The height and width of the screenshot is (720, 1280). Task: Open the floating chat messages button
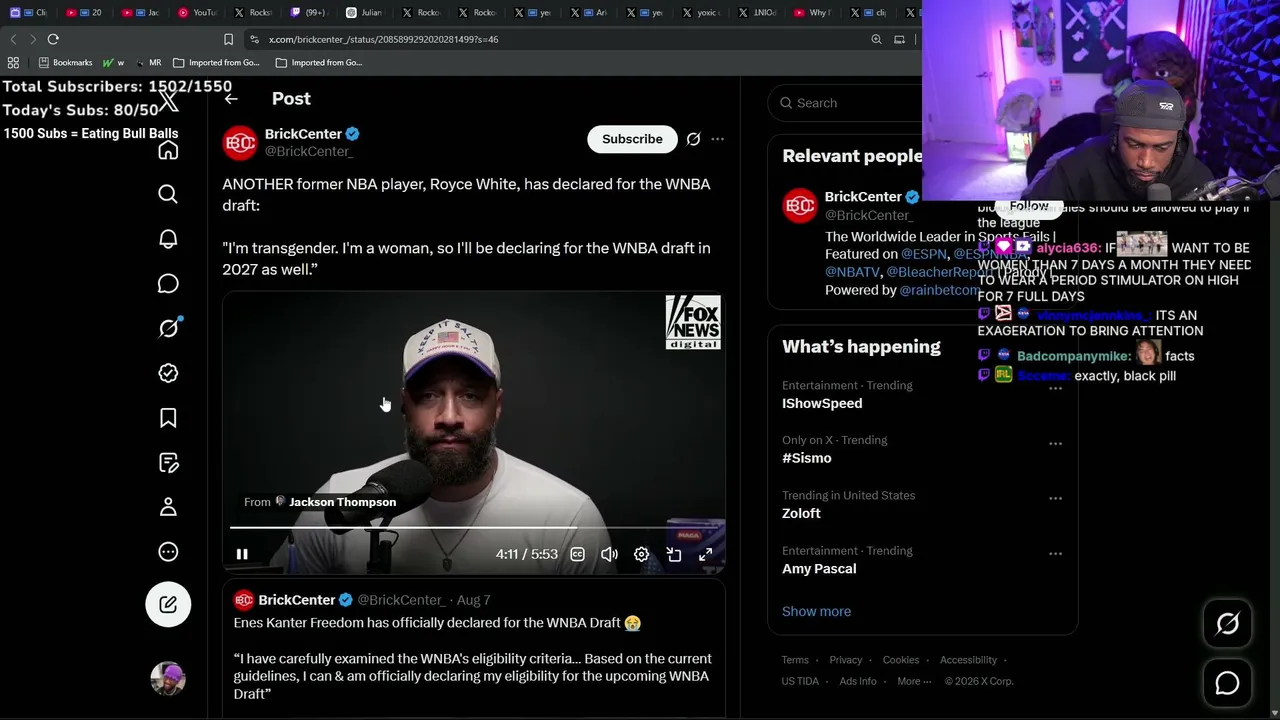(x=1227, y=683)
